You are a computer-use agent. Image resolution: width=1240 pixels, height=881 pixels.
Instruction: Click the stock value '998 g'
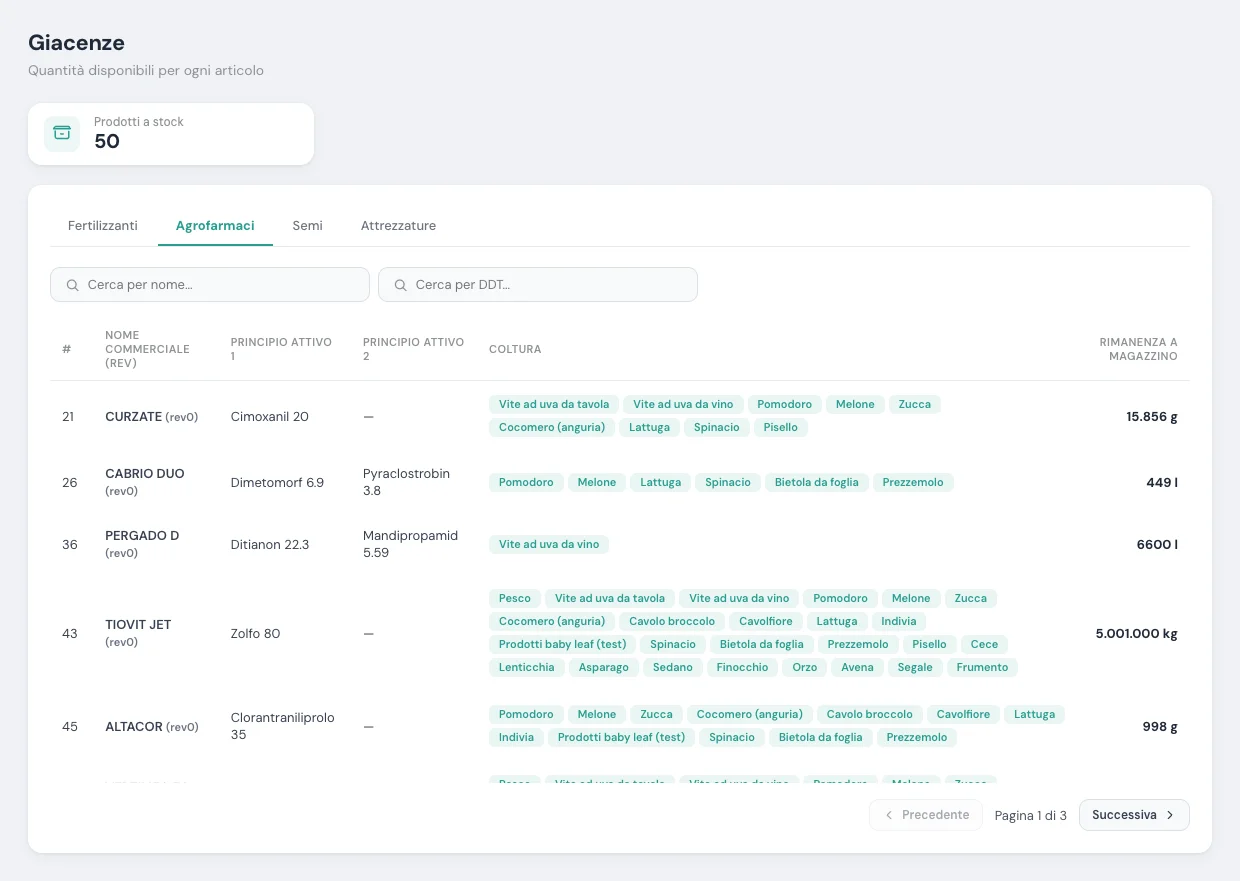click(1160, 727)
